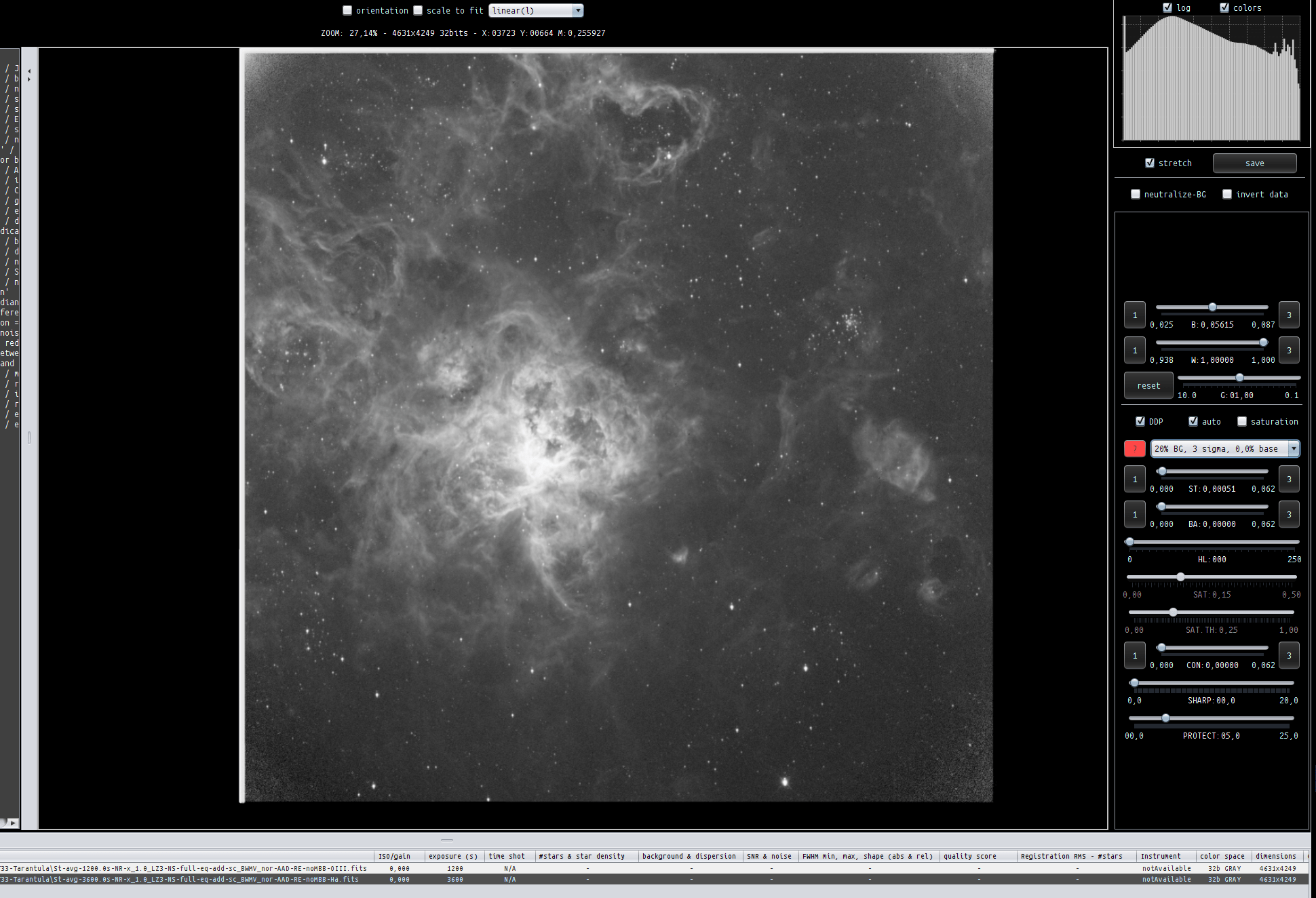This screenshot has height=898, width=1316.
Task: Click the red question mark help button
Action: click(x=1134, y=448)
